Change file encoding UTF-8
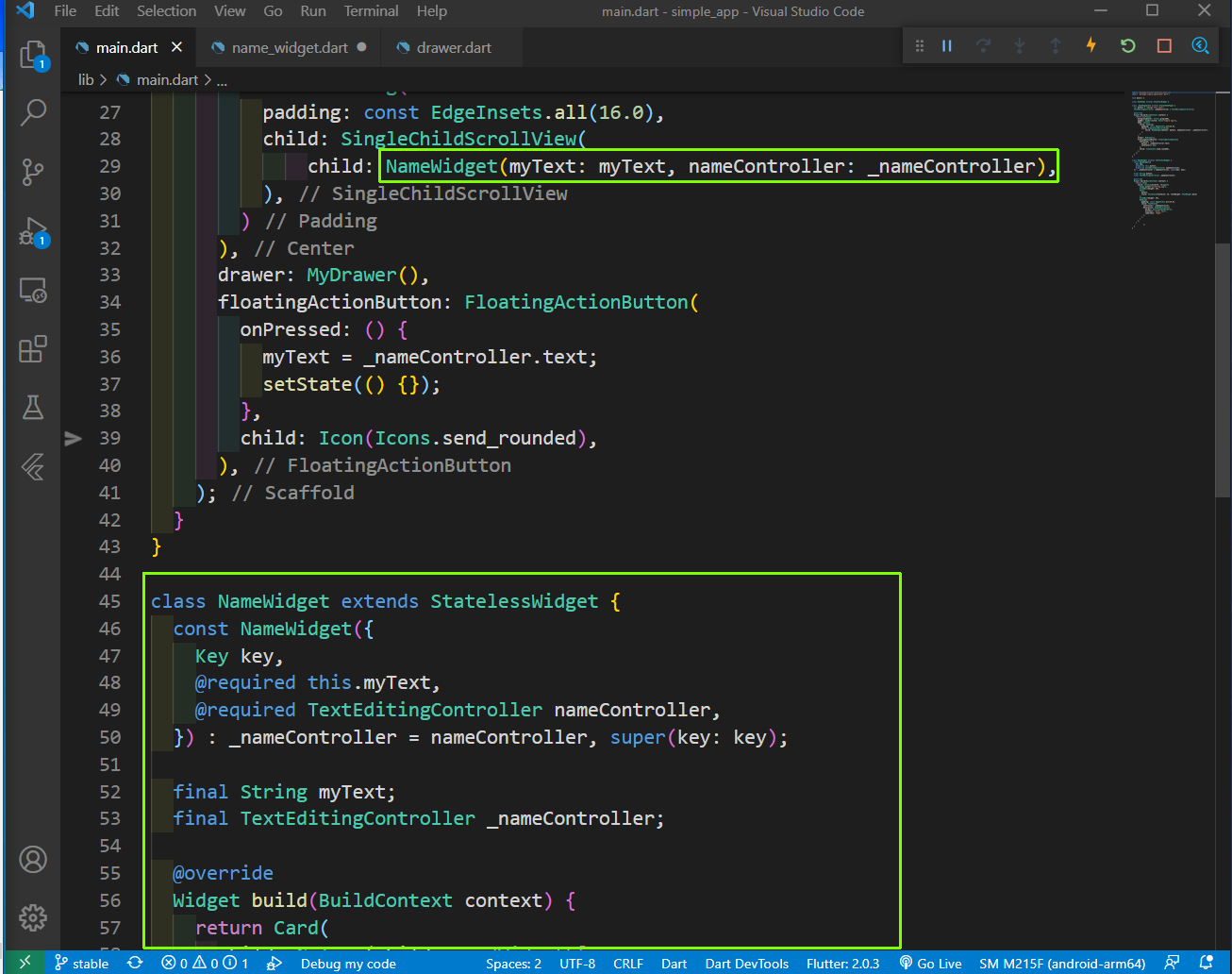 click(x=577, y=963)
